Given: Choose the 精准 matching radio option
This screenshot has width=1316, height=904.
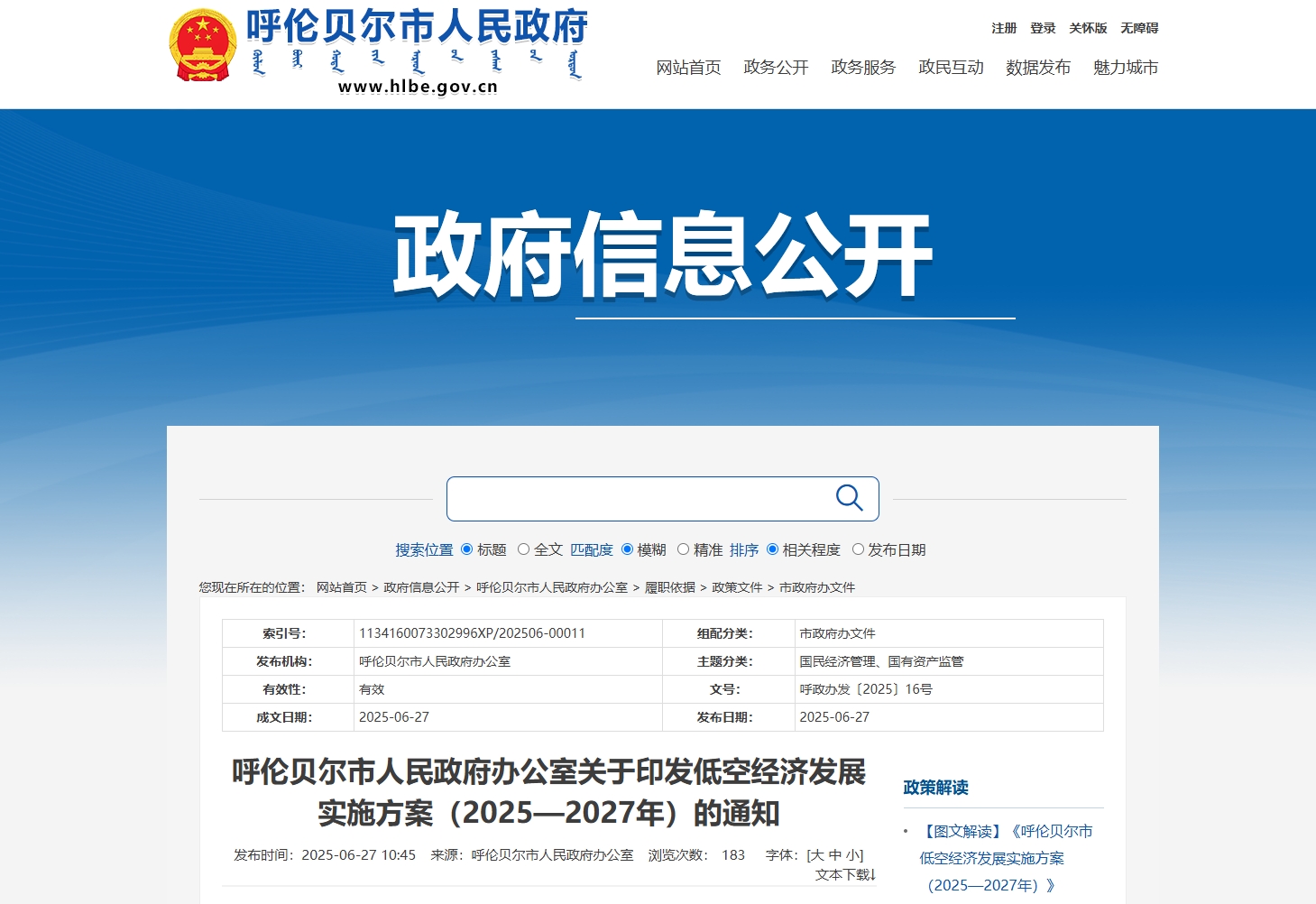Looking at the screenshot, I should 683,549.
